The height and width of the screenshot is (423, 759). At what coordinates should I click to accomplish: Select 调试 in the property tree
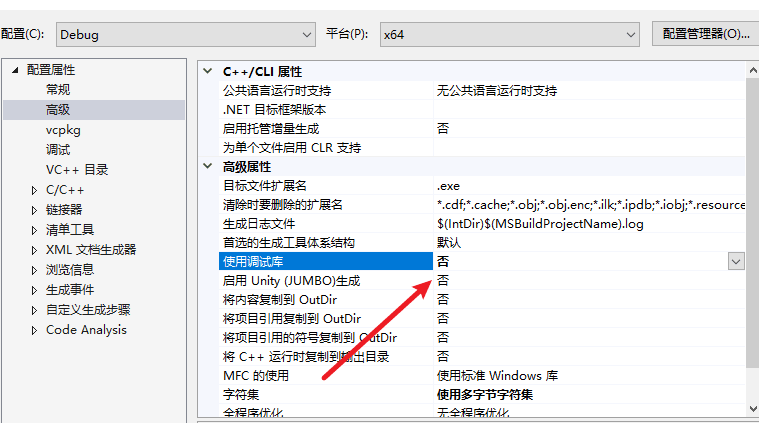point(58,150)
